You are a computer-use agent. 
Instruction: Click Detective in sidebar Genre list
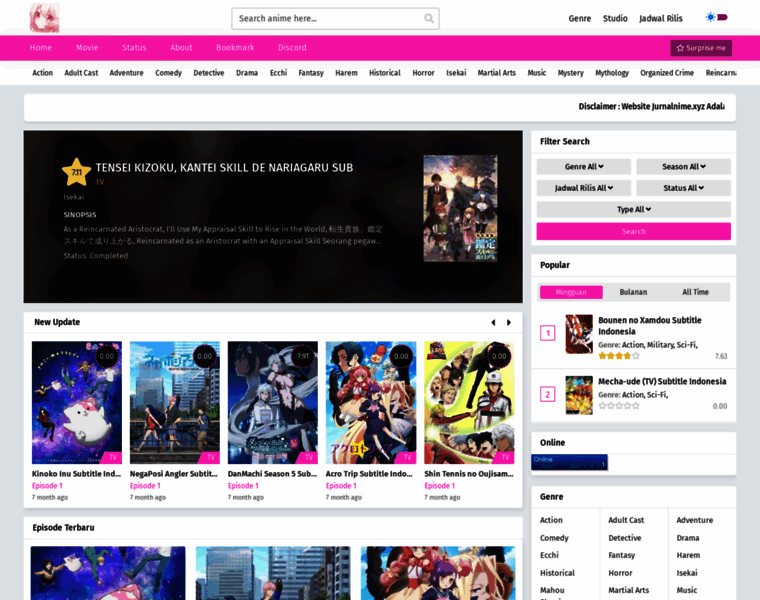pyautogui.click(x=625, y=538)
